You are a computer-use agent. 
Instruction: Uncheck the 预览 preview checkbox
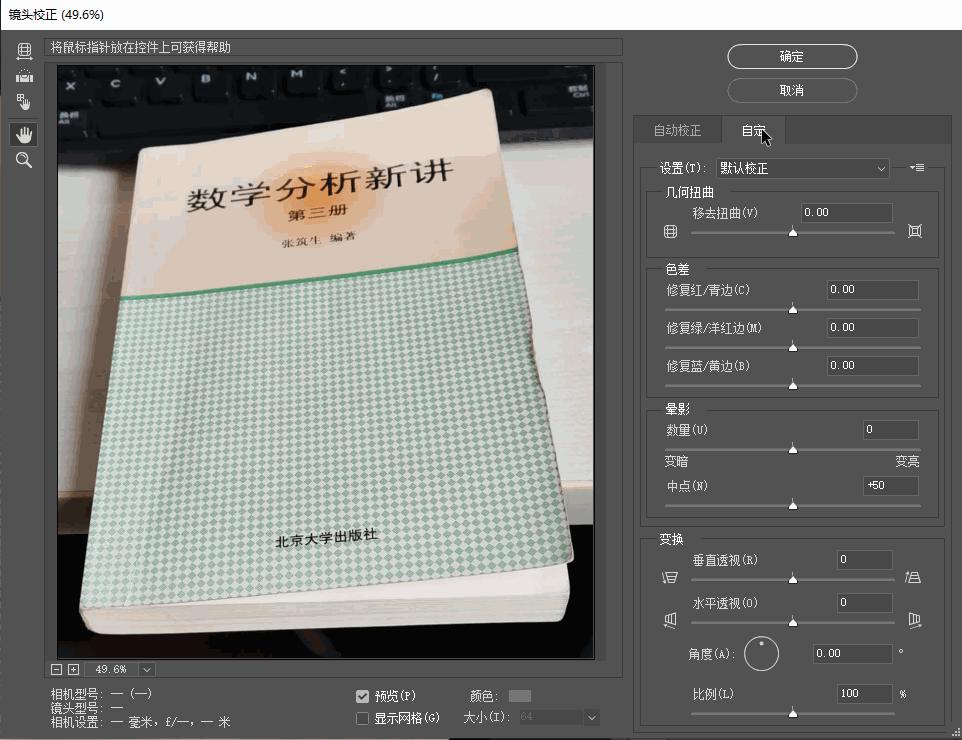point(363,696)
